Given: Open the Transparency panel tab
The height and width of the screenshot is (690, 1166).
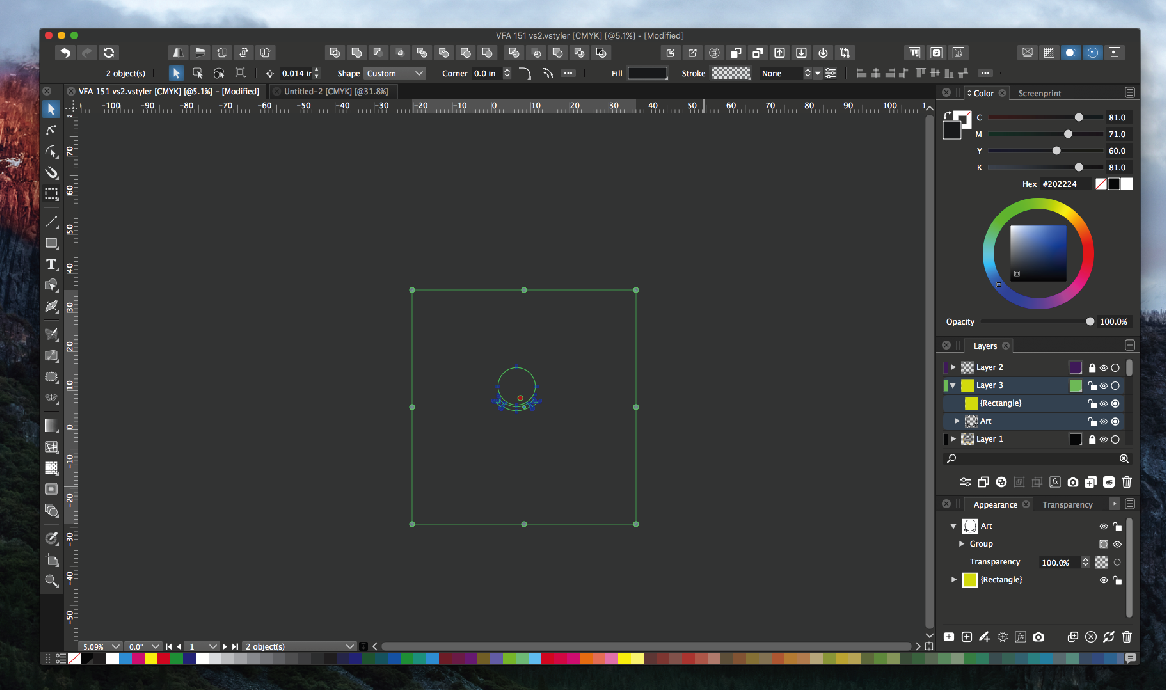Looking at the screenshot, I should tap(1068, 505).
